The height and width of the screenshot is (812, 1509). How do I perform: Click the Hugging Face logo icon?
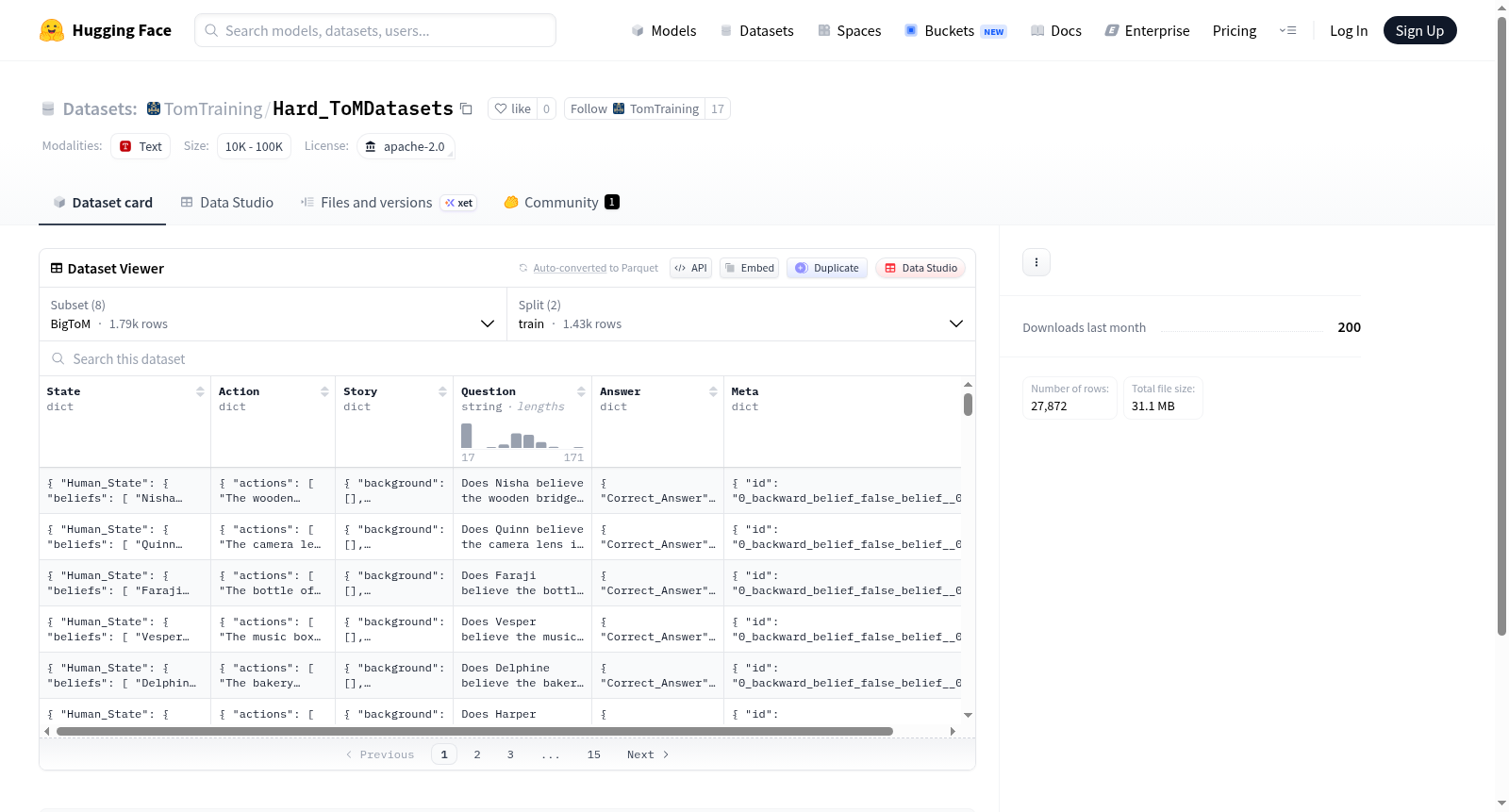pyautogui.click(x=52, y=30)
